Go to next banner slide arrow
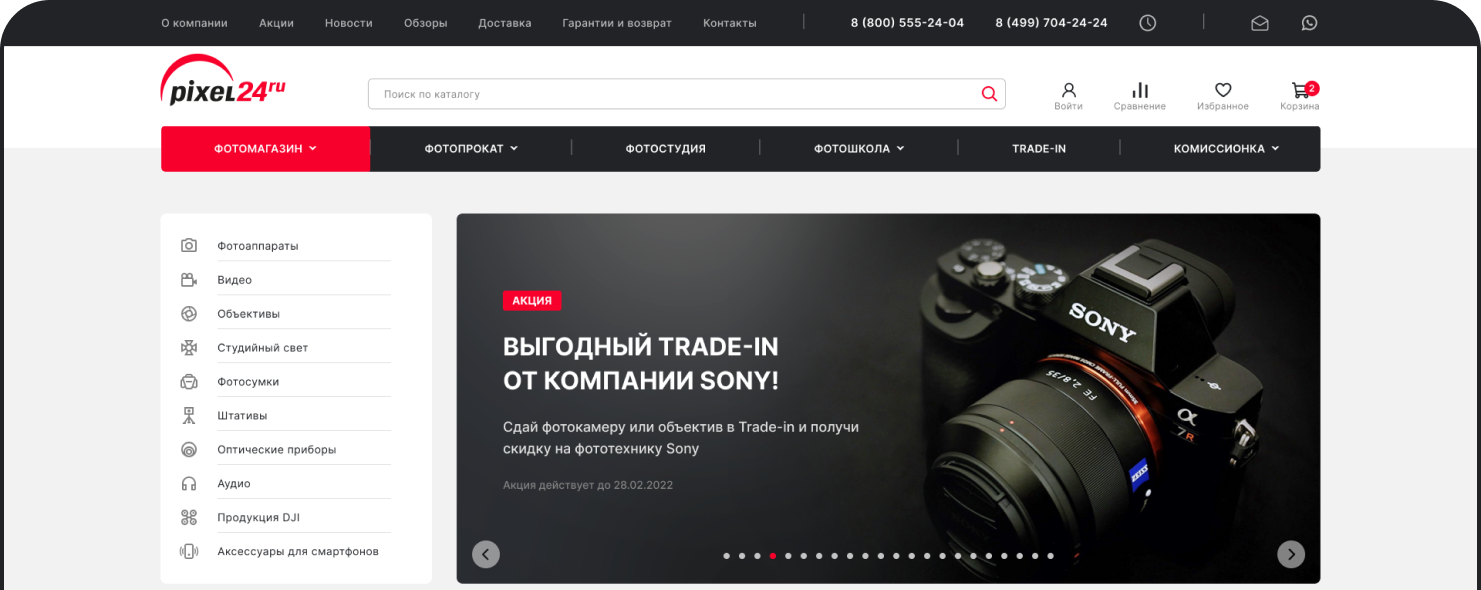Screen dimensions: 1481x590 coord(1291,554)
